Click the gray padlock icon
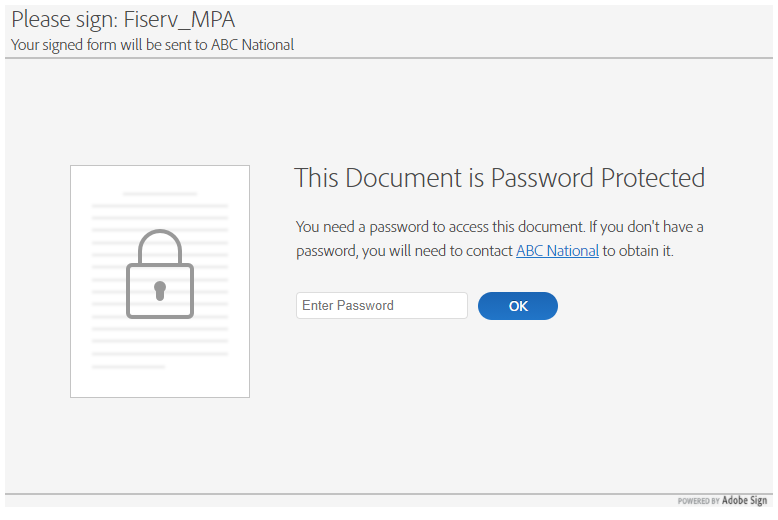This screenshot has width=778, height=520. [x=160, y=276]
